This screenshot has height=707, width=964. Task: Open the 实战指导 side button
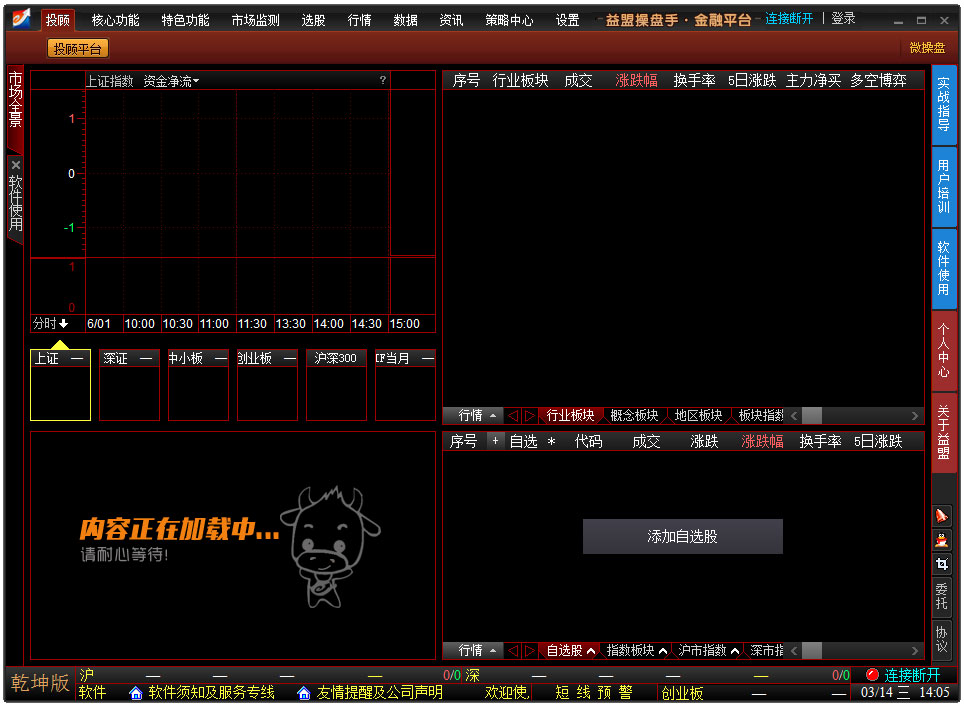[944, 104]
